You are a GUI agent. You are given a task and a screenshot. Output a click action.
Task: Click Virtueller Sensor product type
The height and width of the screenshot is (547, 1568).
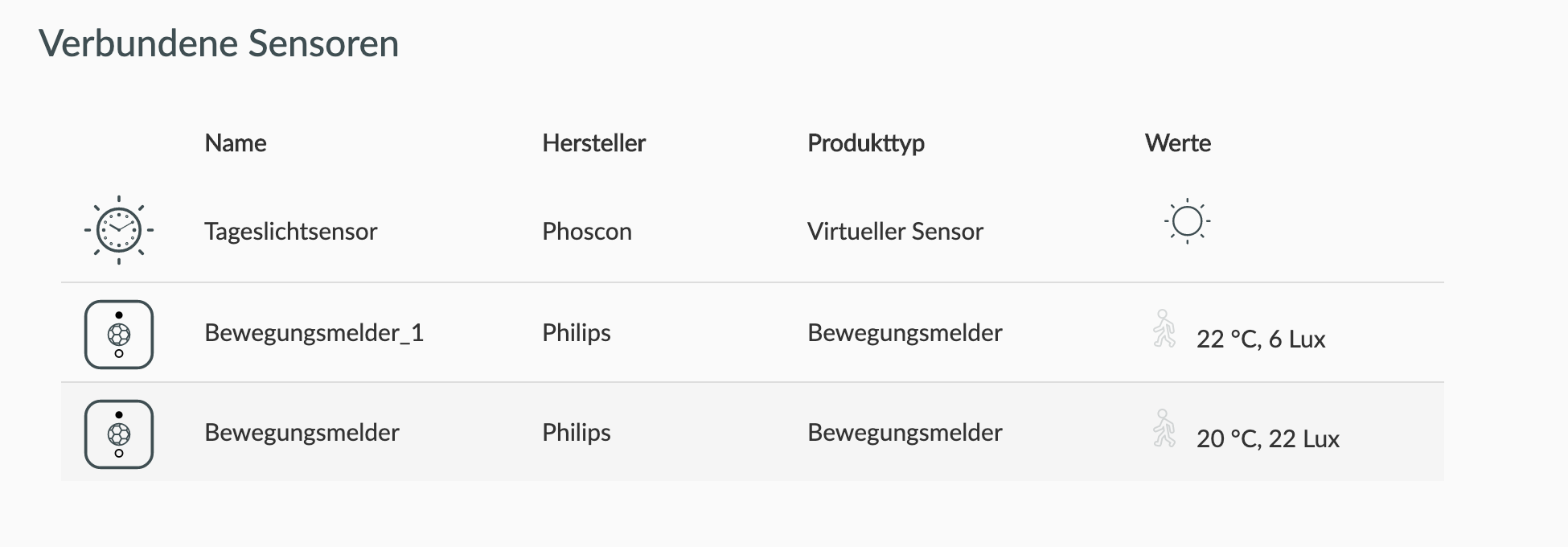(895, 232)
